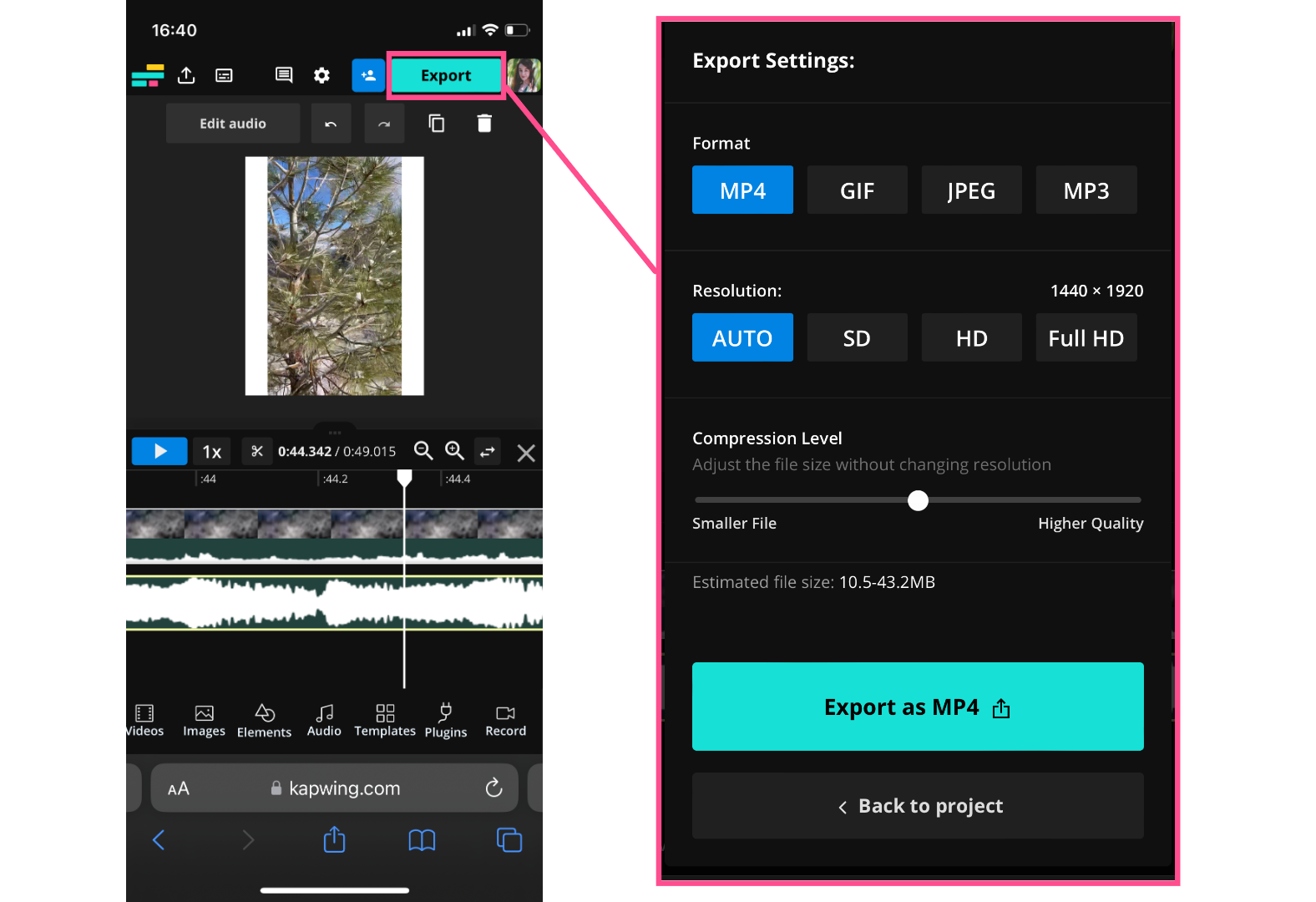Screen dimensions: 1316x902
Task: Zoom in on the timeline
Action: pyautogui.click(x=454, y=451)
